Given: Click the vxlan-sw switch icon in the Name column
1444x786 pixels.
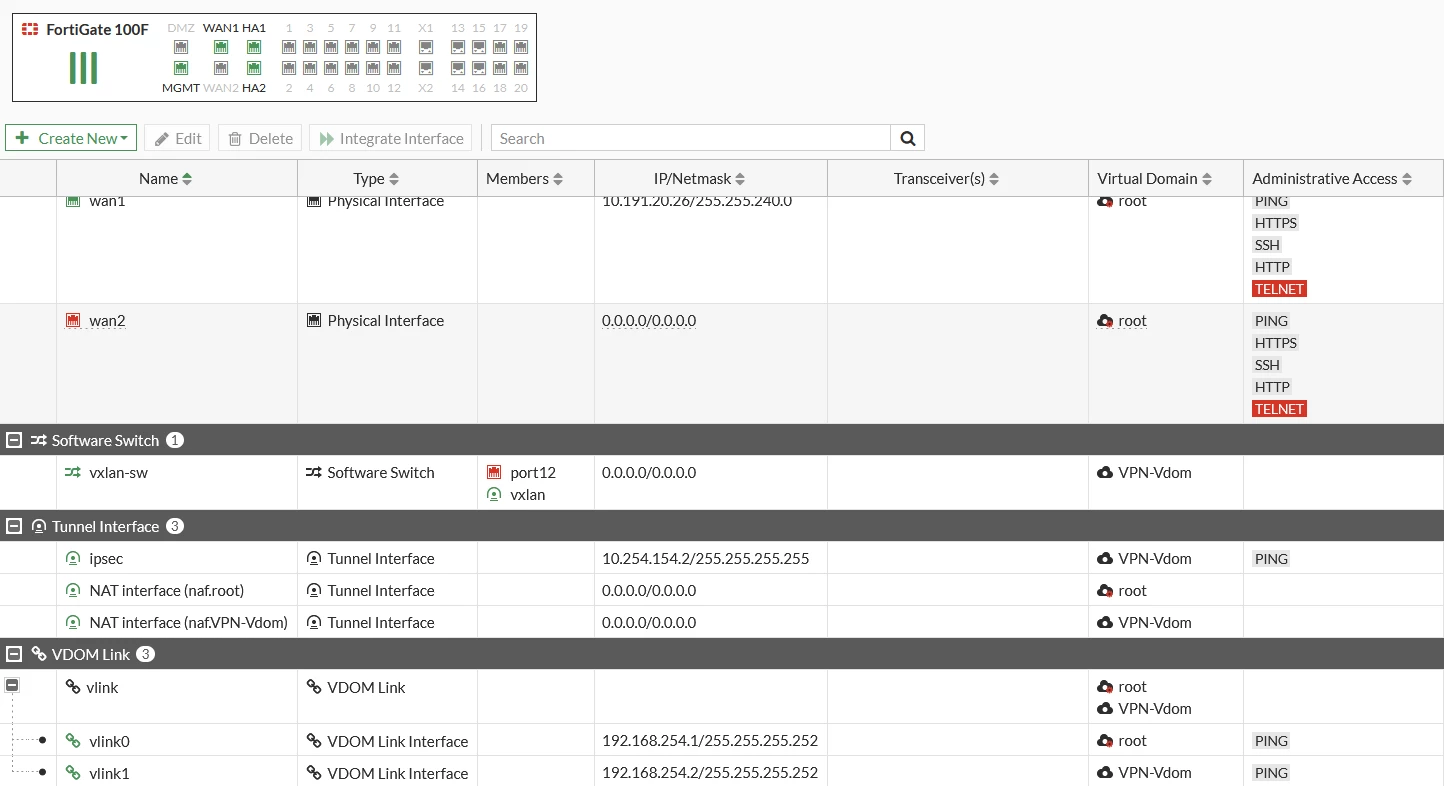Looking at the screenshot, I should click(72, 472).
